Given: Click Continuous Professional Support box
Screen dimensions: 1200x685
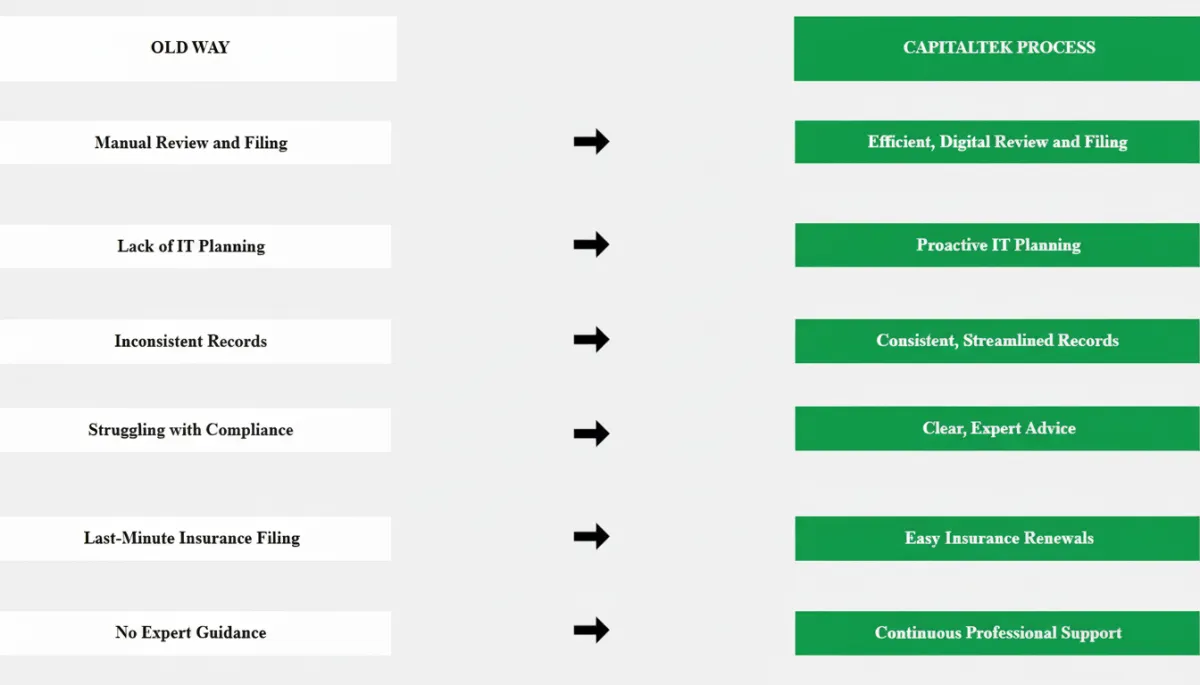Looking at the screenshot, I should pos(997,633).
